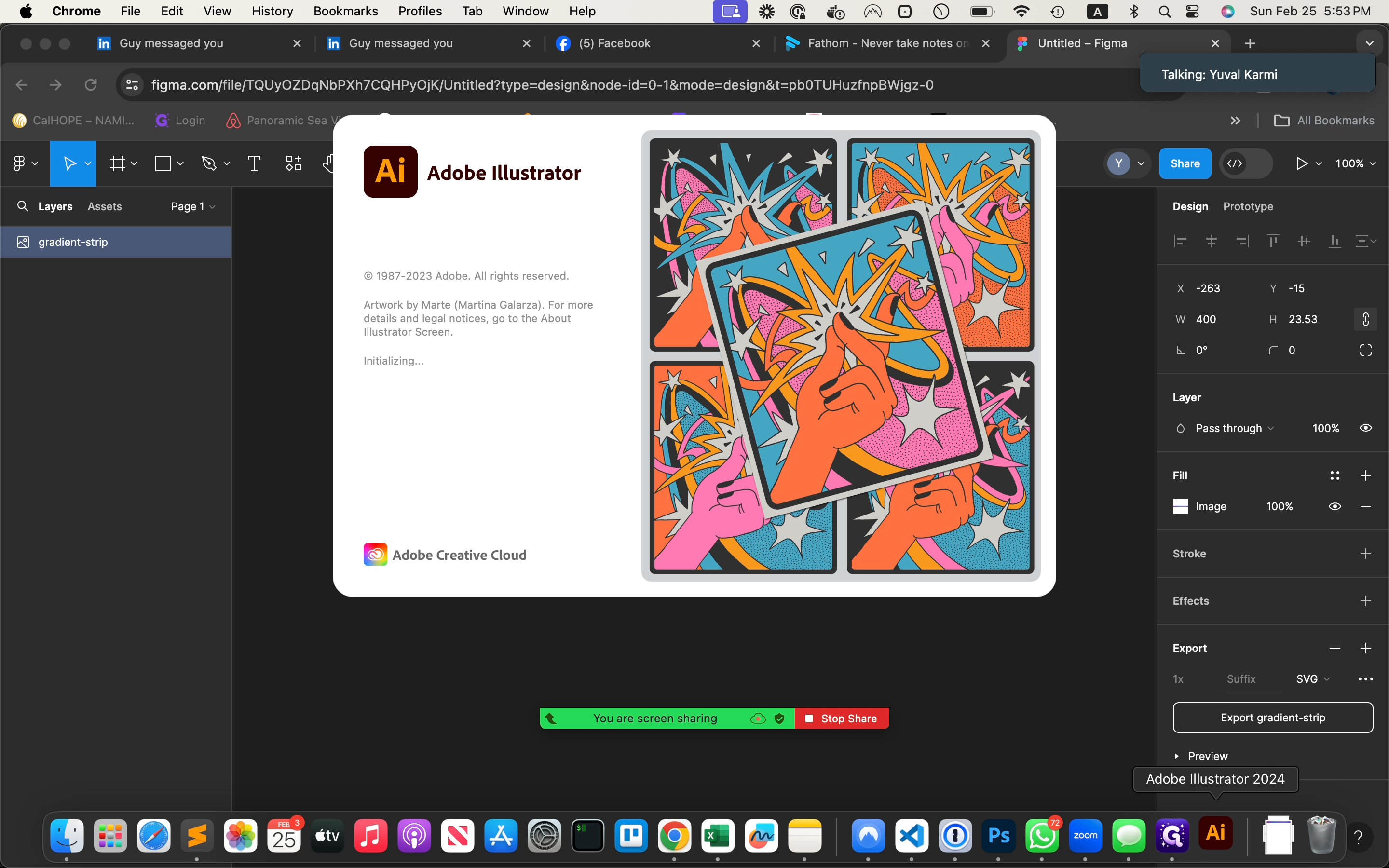
Task: Click Align left icon in Design panel
Action: point(1180,241)
